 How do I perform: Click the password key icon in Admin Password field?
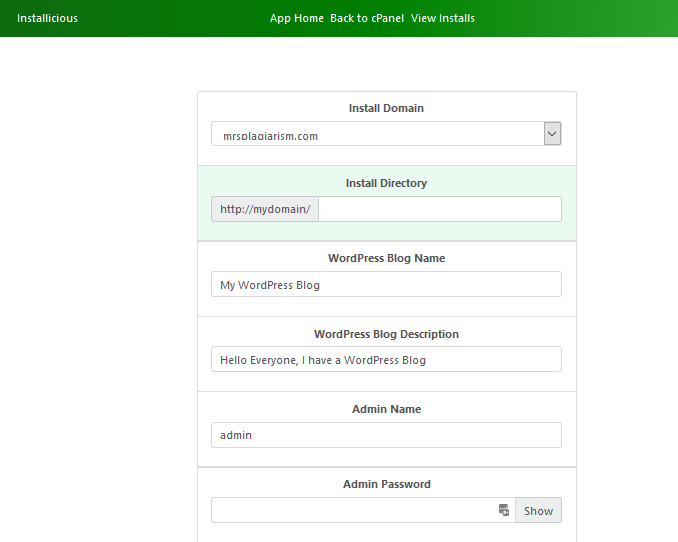[x=504, y=510]
